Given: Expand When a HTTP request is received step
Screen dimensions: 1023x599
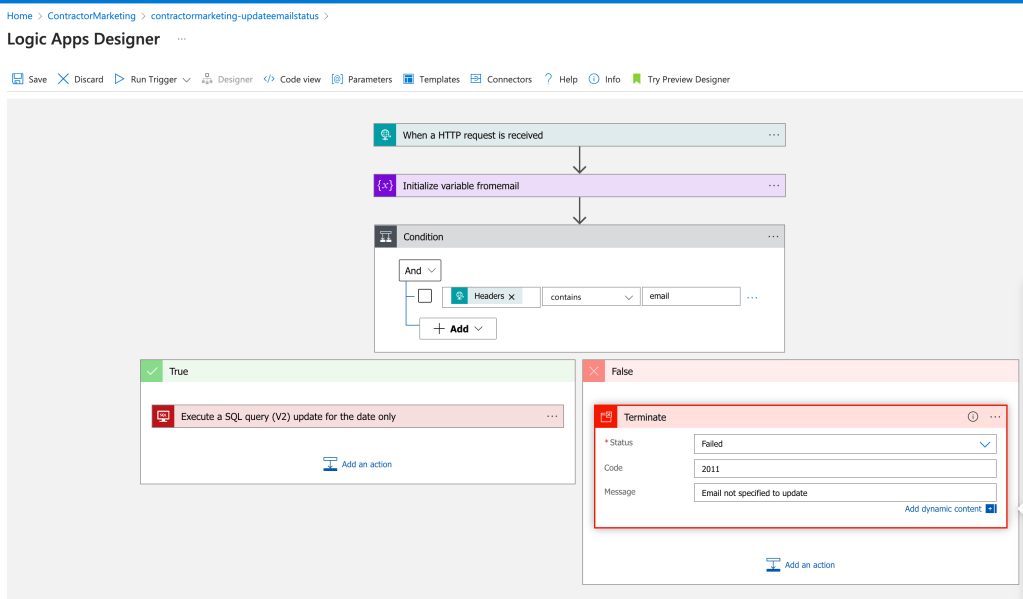Looking at the screenshot, I should click(579, 135).
